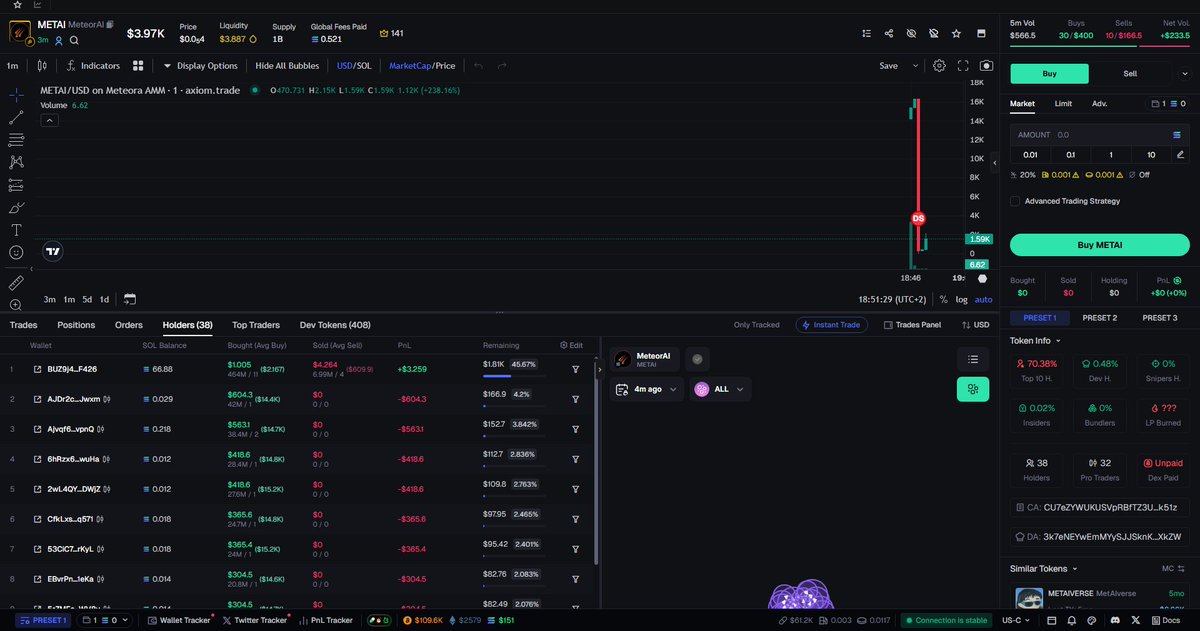Screen dimensions: 1200x631
Task: Click the share token icon
Action: click(889, 33)
